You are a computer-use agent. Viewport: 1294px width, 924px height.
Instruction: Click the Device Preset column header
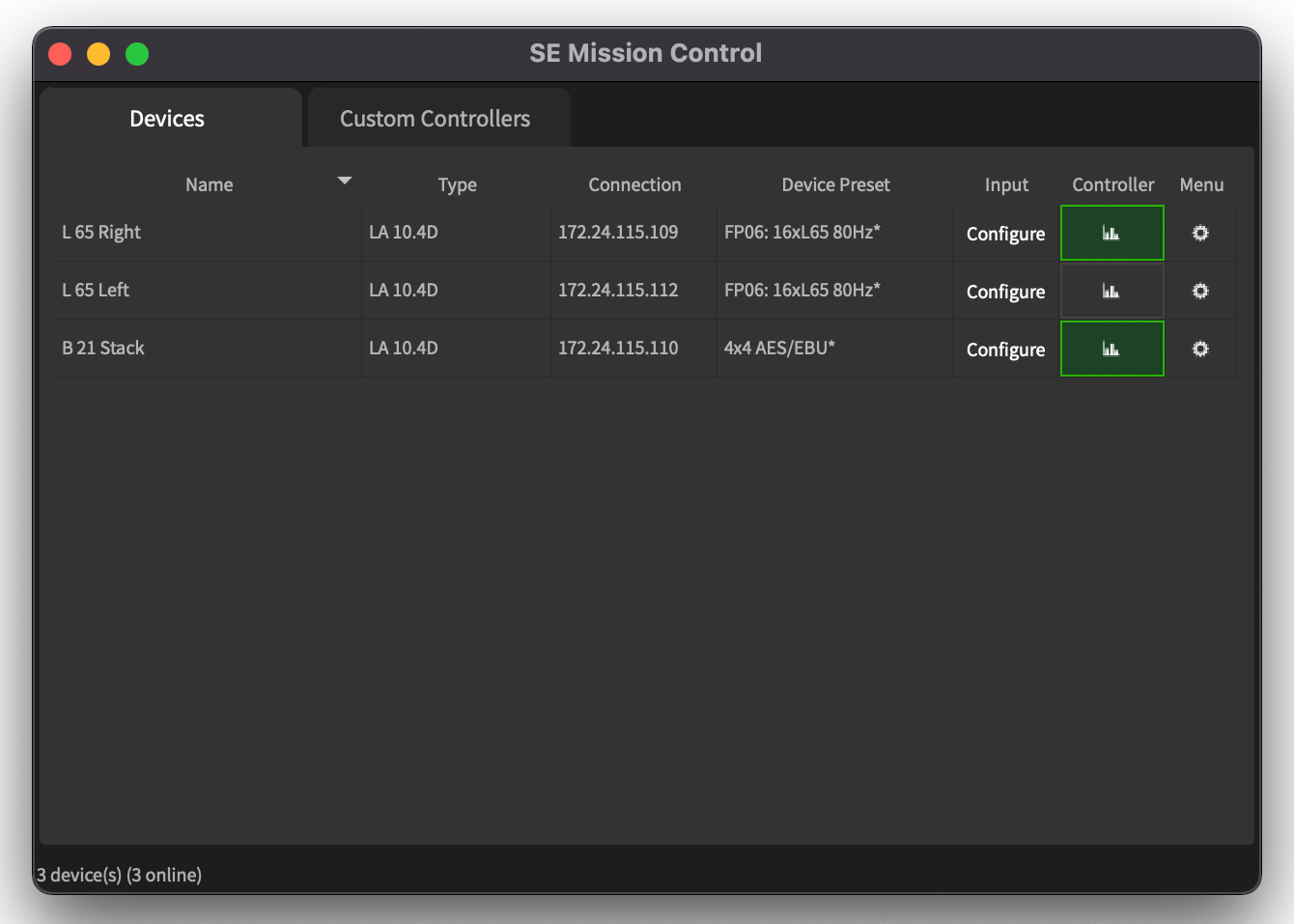point(835,184)
